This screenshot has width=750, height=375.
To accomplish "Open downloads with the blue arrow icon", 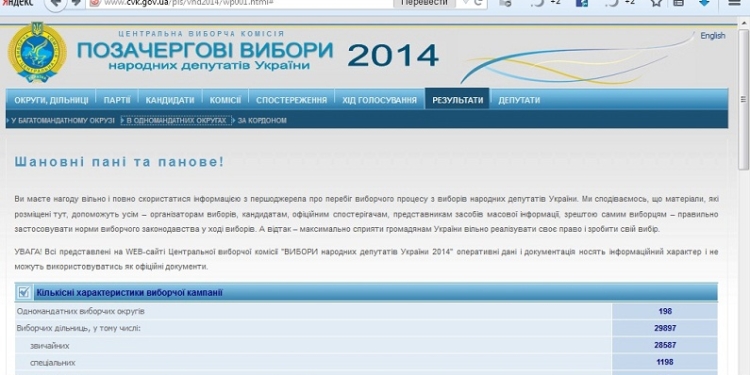I will [704, 3].
